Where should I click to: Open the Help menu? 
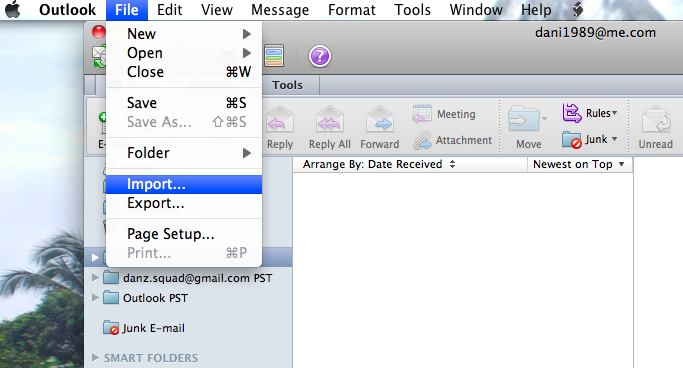click(536, 10)
